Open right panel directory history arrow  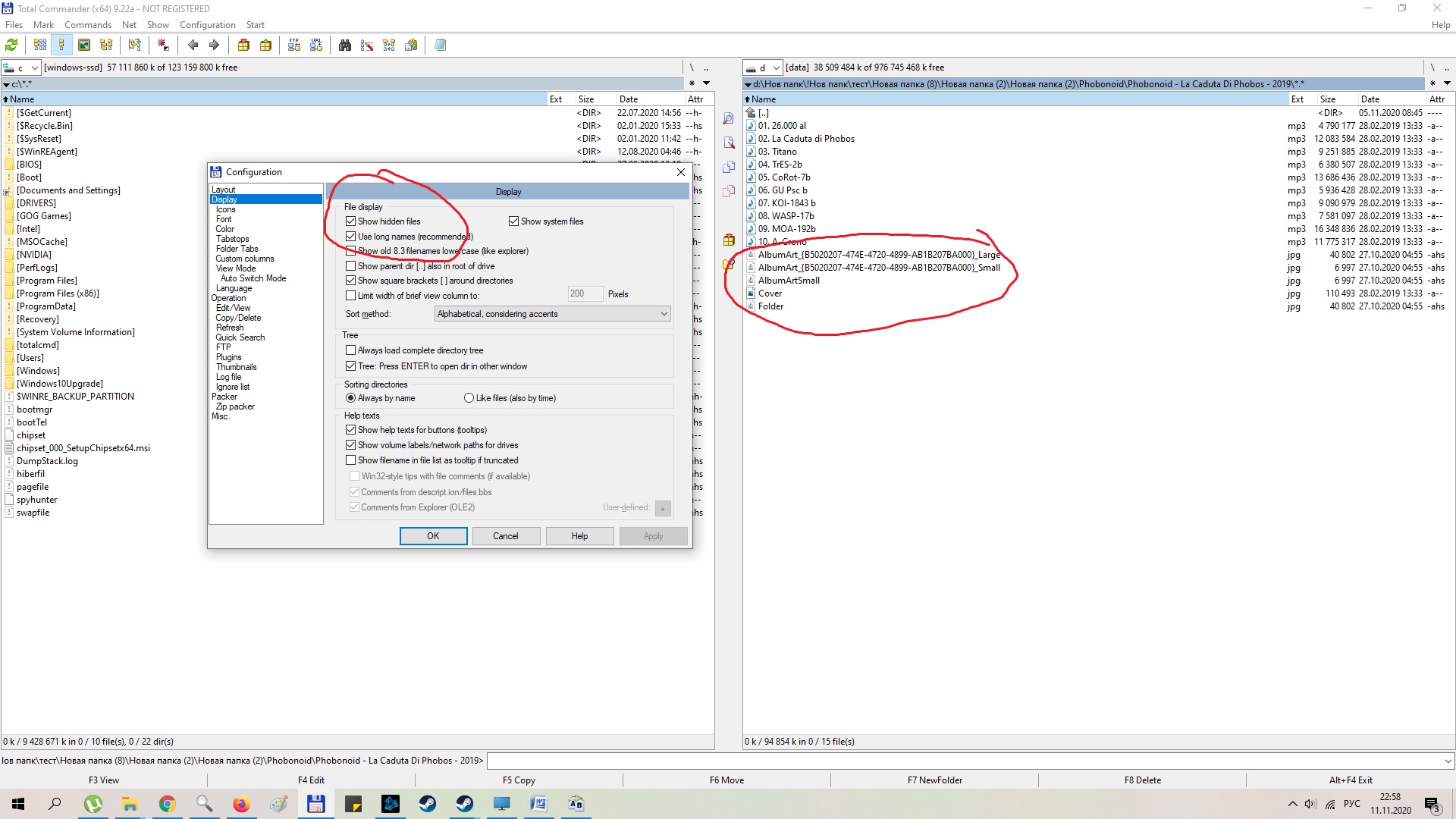pos(1447,83)
